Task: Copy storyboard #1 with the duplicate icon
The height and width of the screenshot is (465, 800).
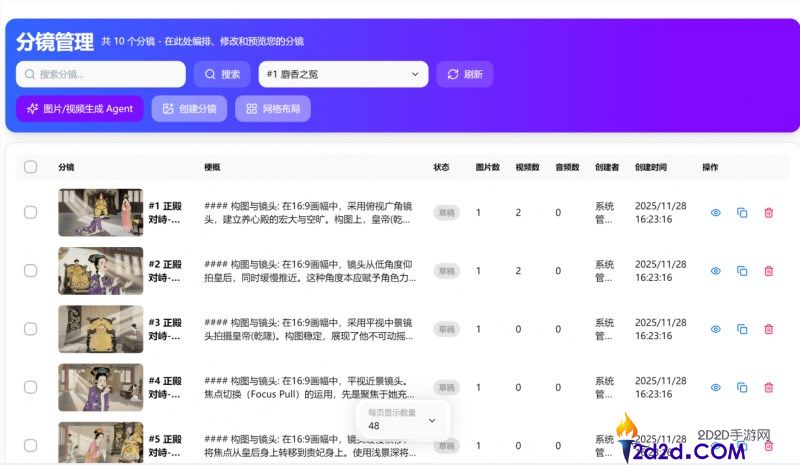Action: 742,212
